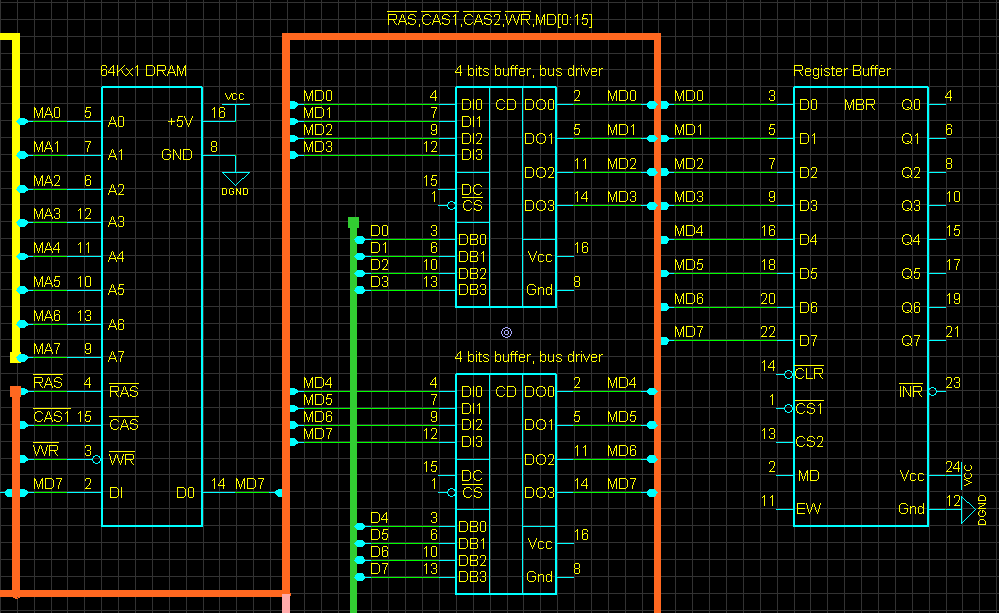Click the D4 net label on lower buffer
This screenshot has height=613, width=999.
[379, 517]
